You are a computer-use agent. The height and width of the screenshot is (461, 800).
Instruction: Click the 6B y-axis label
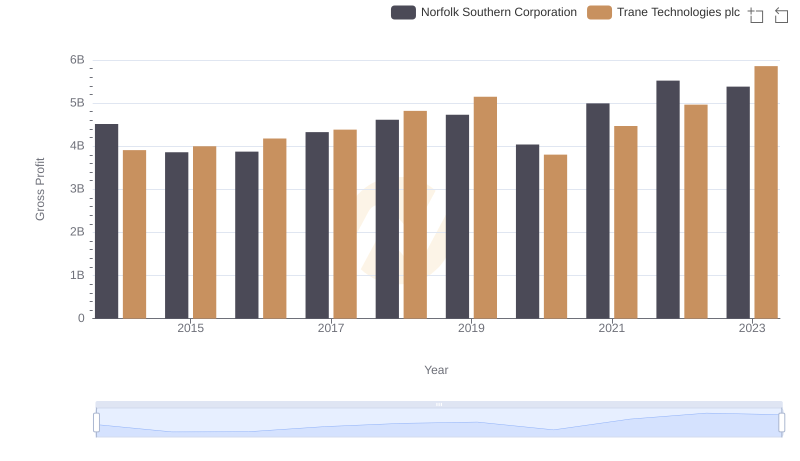click(x=77, y=60)
